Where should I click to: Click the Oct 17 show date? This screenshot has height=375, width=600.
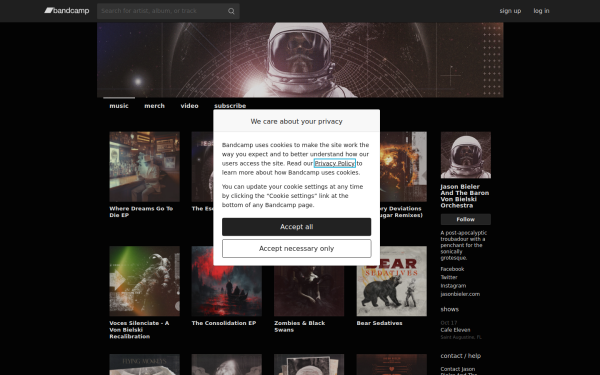[449, 323]
